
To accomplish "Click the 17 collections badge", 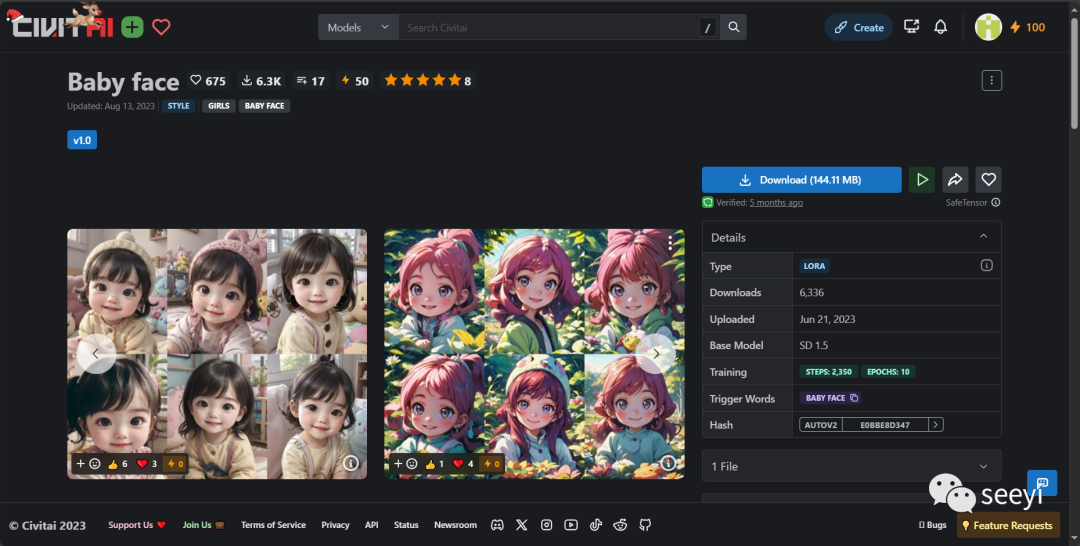I will (310, 81).
